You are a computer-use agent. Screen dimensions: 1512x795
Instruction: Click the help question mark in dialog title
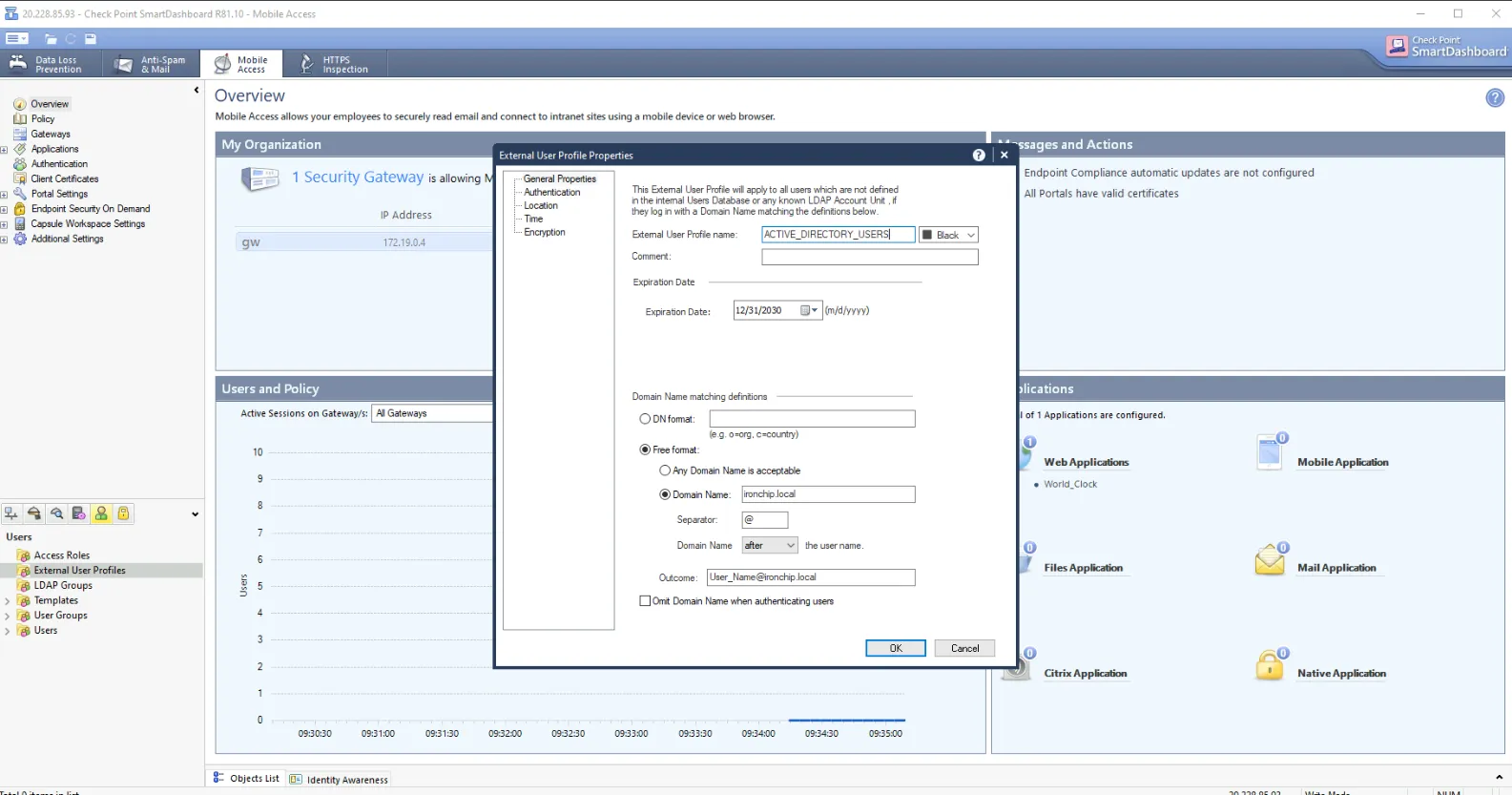coord(979,155)
